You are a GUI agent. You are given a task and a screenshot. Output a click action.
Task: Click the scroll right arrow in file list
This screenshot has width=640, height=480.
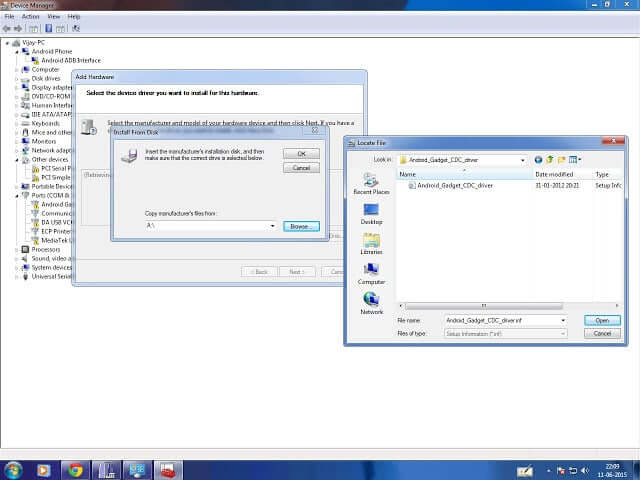click(617, 306)
